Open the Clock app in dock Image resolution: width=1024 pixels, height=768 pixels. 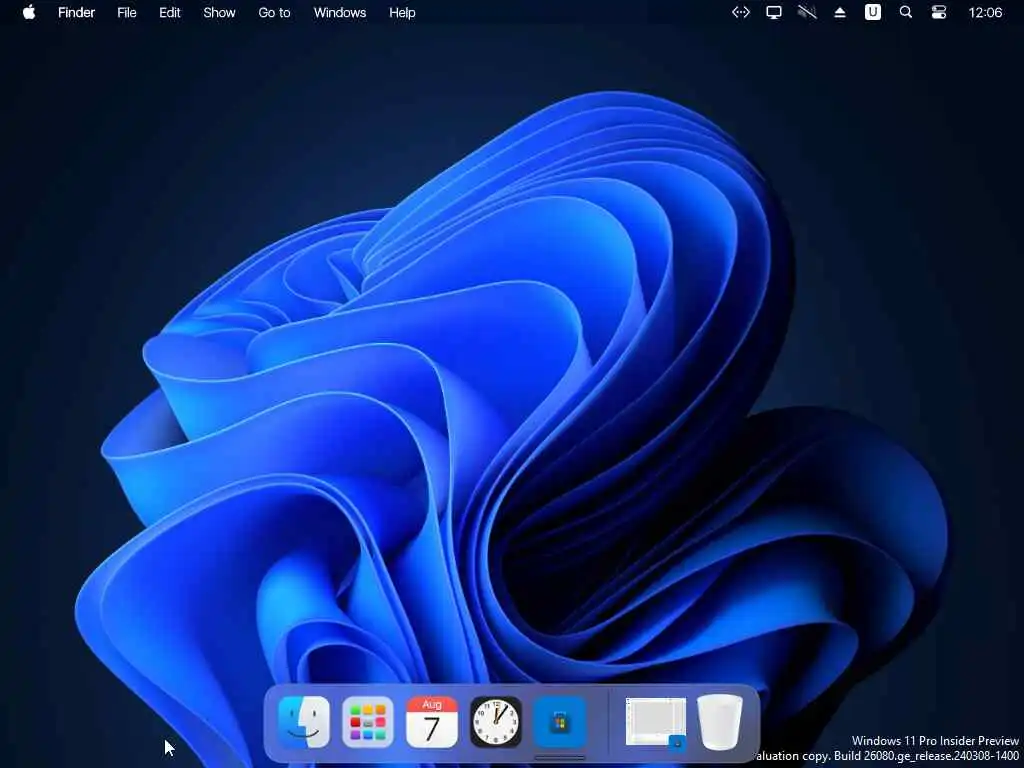(x=496, y=722)
